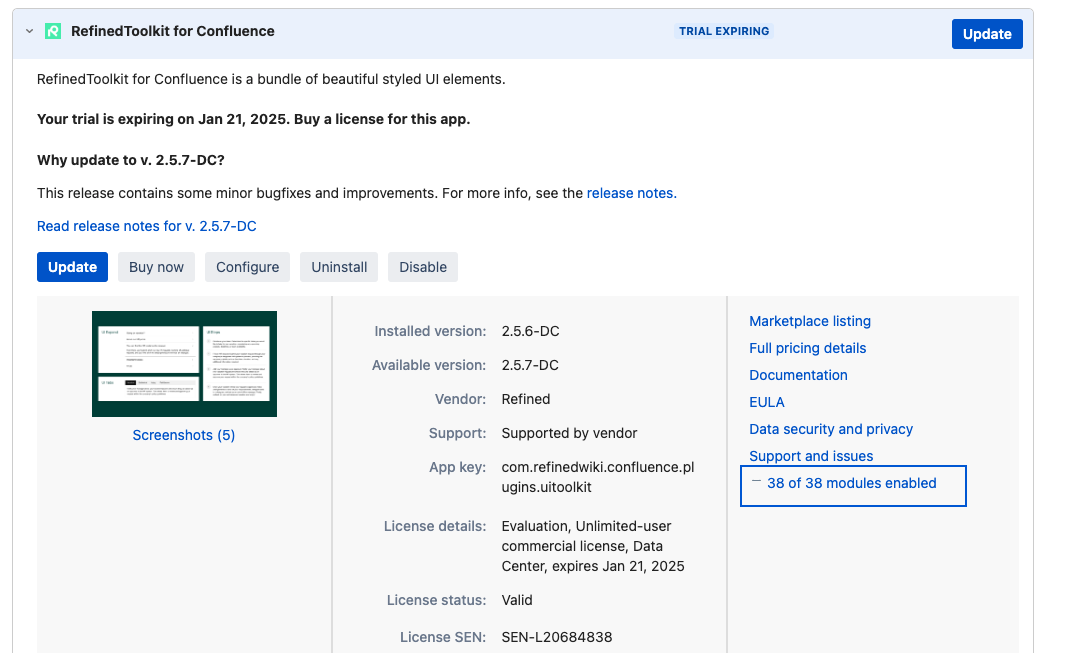Select available version value 2.5.7-DC
The height and width of the screenshot is (653, 1088).
[x=530, y=366]
